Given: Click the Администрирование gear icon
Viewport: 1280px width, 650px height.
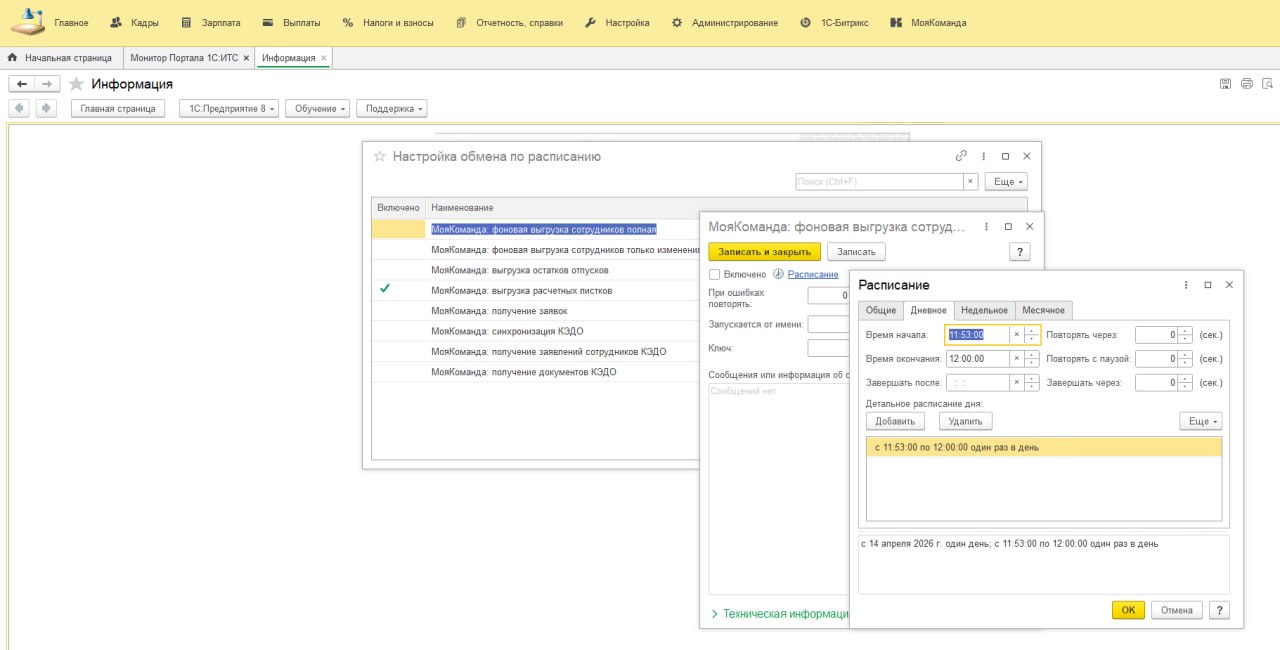Looking at the screenshot, I should pos(677,22).
